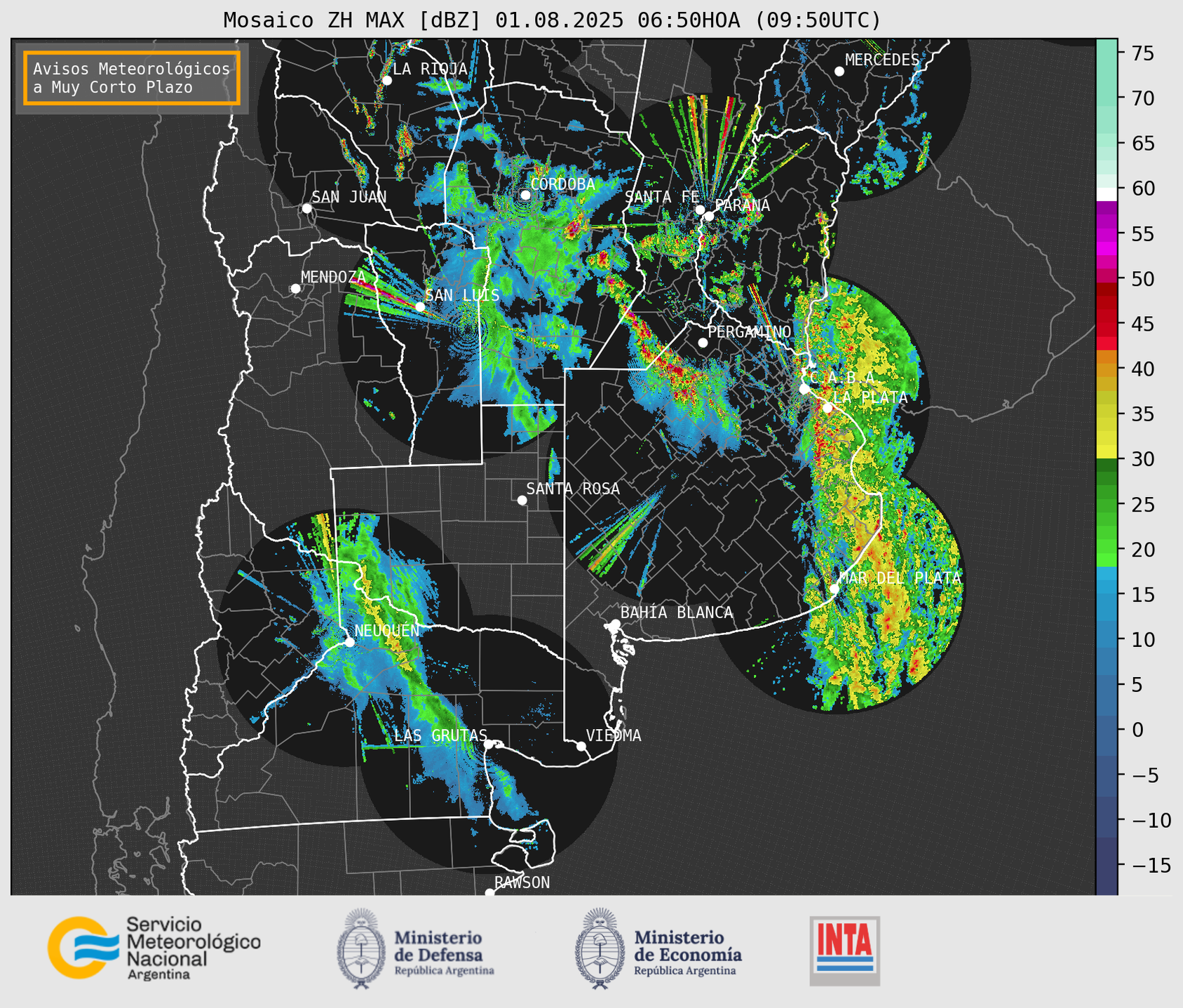The image size is (1183, 1008).
Task: Select the MAR DEL PLATA marker dot
Action: pos(834,588)
